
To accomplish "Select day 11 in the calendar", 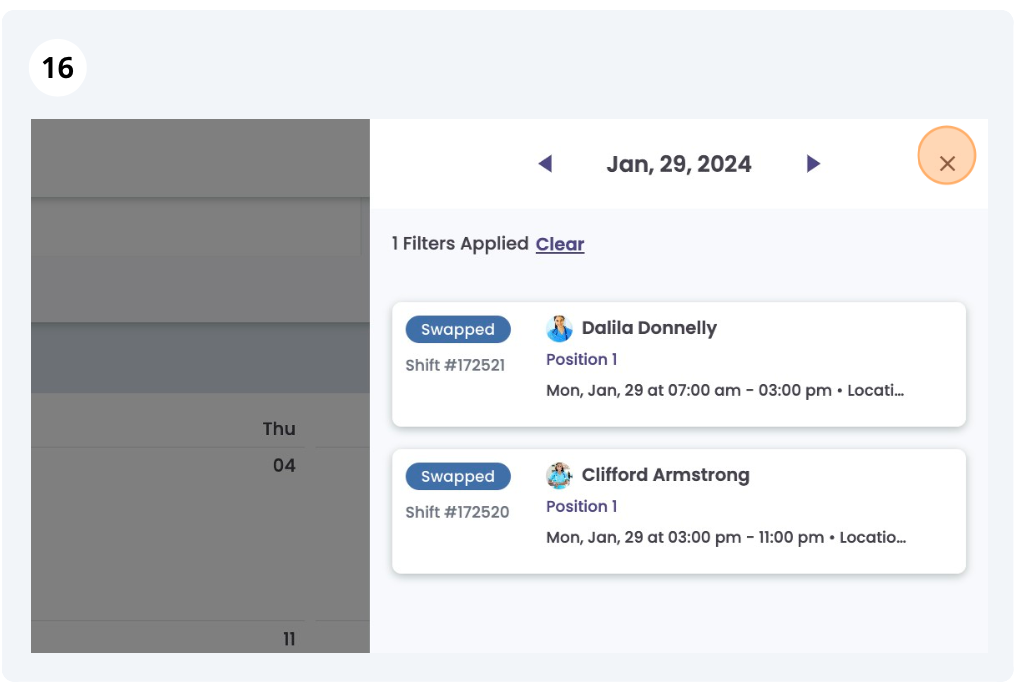I will (x=289, y=639).
